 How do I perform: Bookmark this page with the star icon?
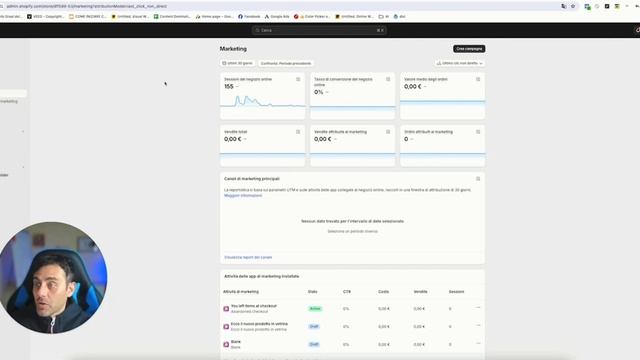coord(573,6)
